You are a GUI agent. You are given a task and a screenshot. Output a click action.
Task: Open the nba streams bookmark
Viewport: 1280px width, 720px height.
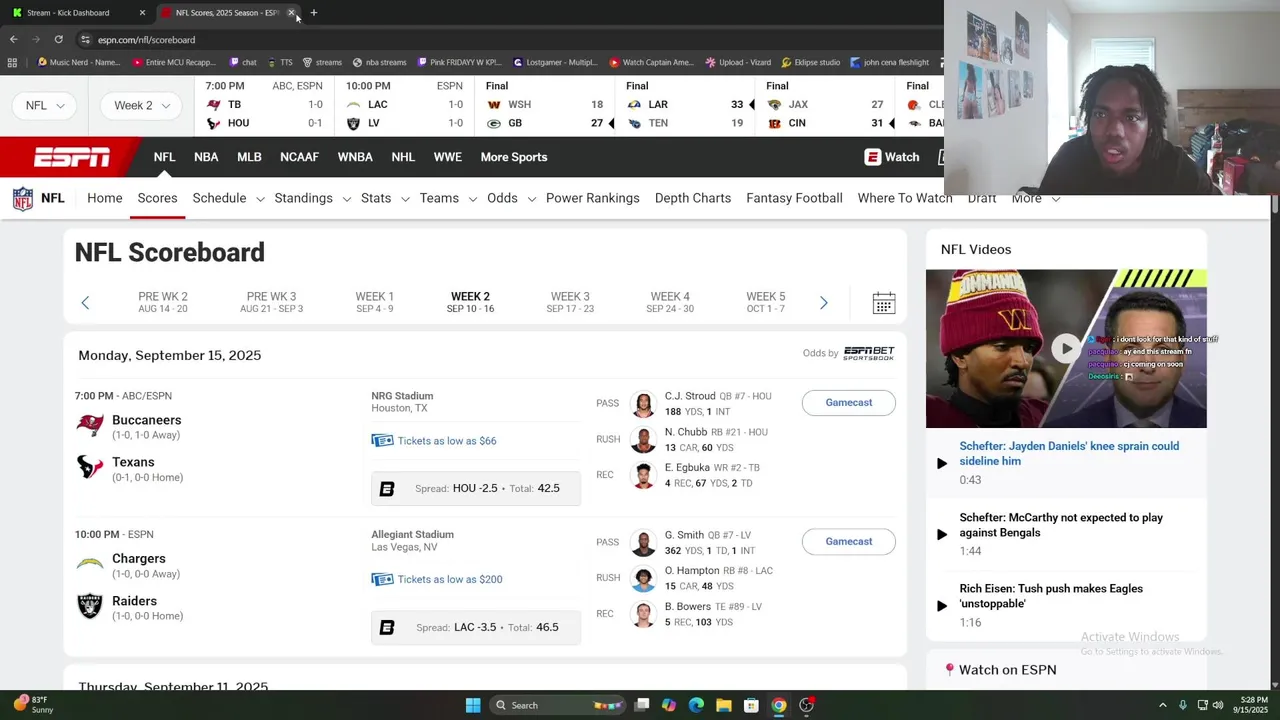379,62
